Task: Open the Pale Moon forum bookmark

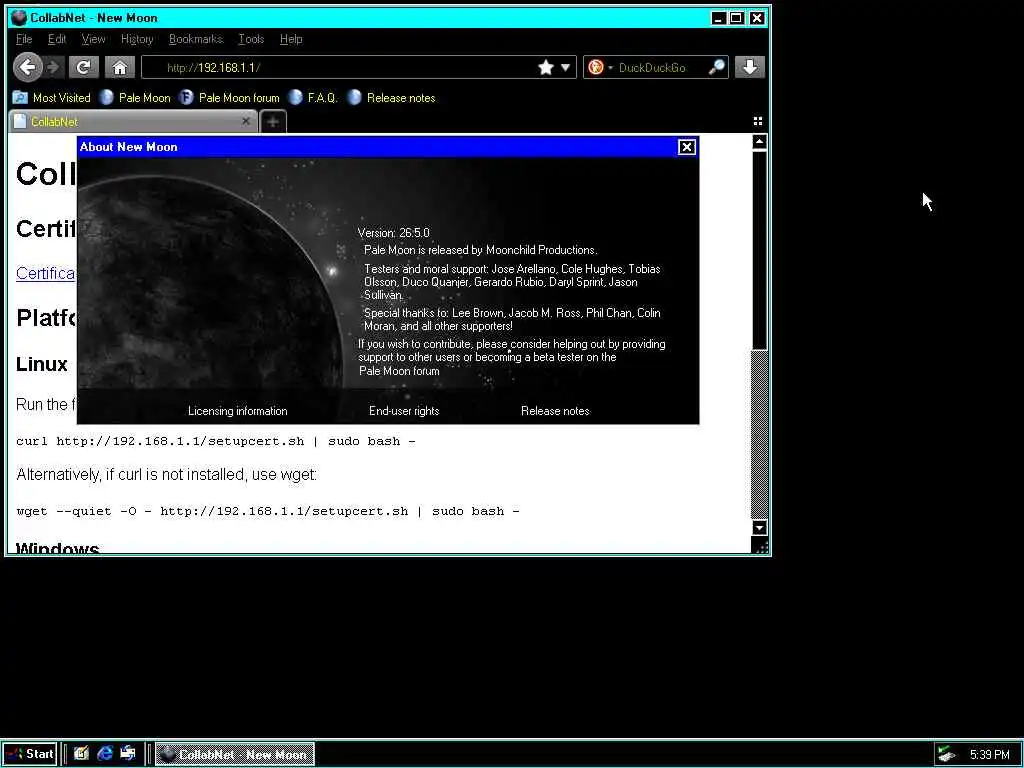Action: pos(229,98)
